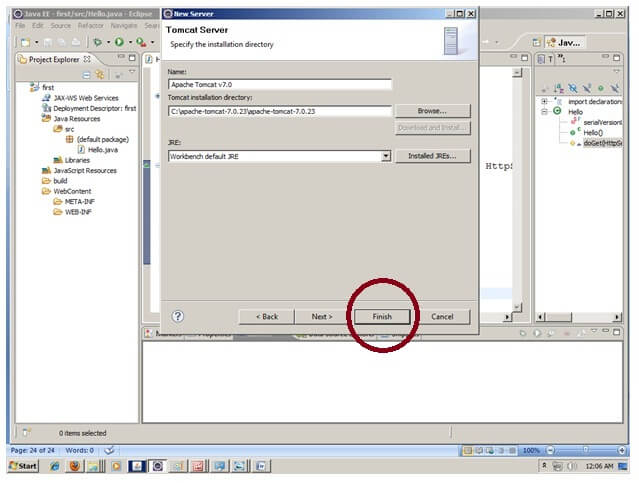Open the Project Explorer view menu triangle
Image resolution: width=639 pixels, height=483 pixels.
pos(132,72)
